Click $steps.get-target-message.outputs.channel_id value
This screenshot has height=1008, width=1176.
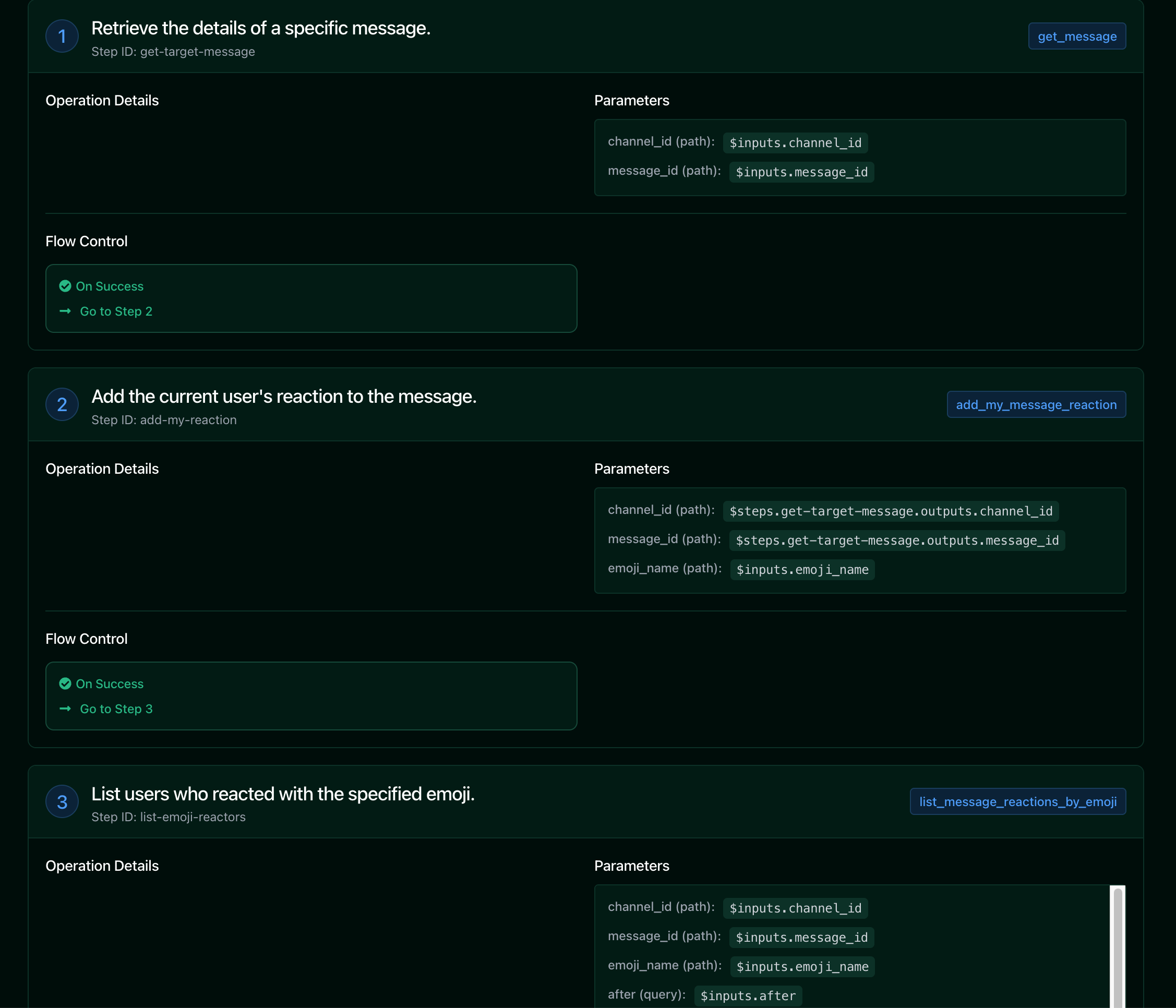click(x=891, y=511)
